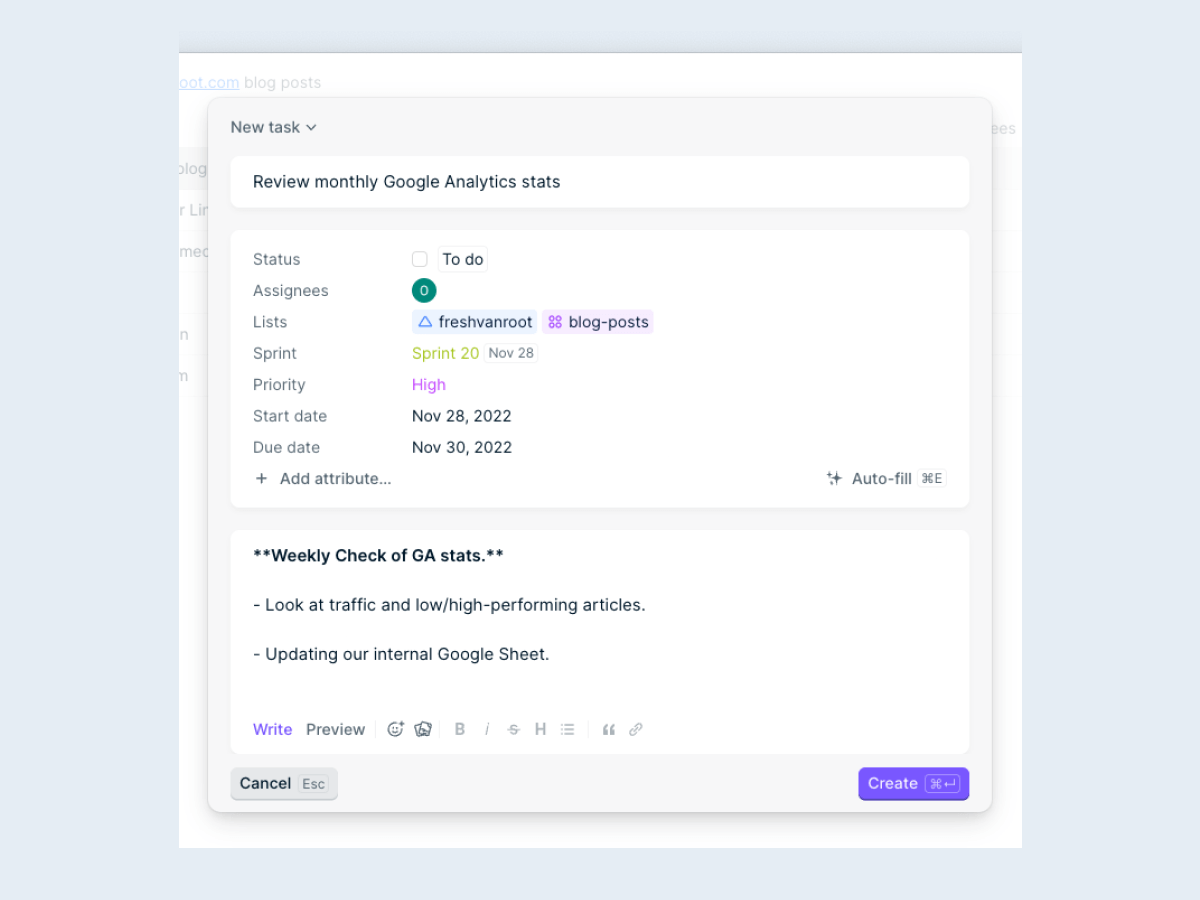
Task: Insert blockquote with quote icon
Action: click(x=608, y=729)
